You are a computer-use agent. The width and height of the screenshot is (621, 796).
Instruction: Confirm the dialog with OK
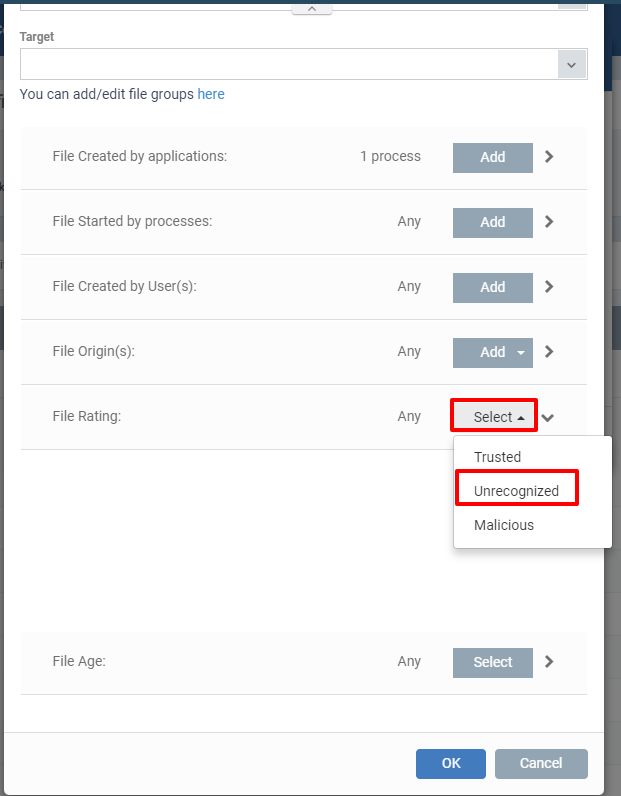[x=450, y=764]
